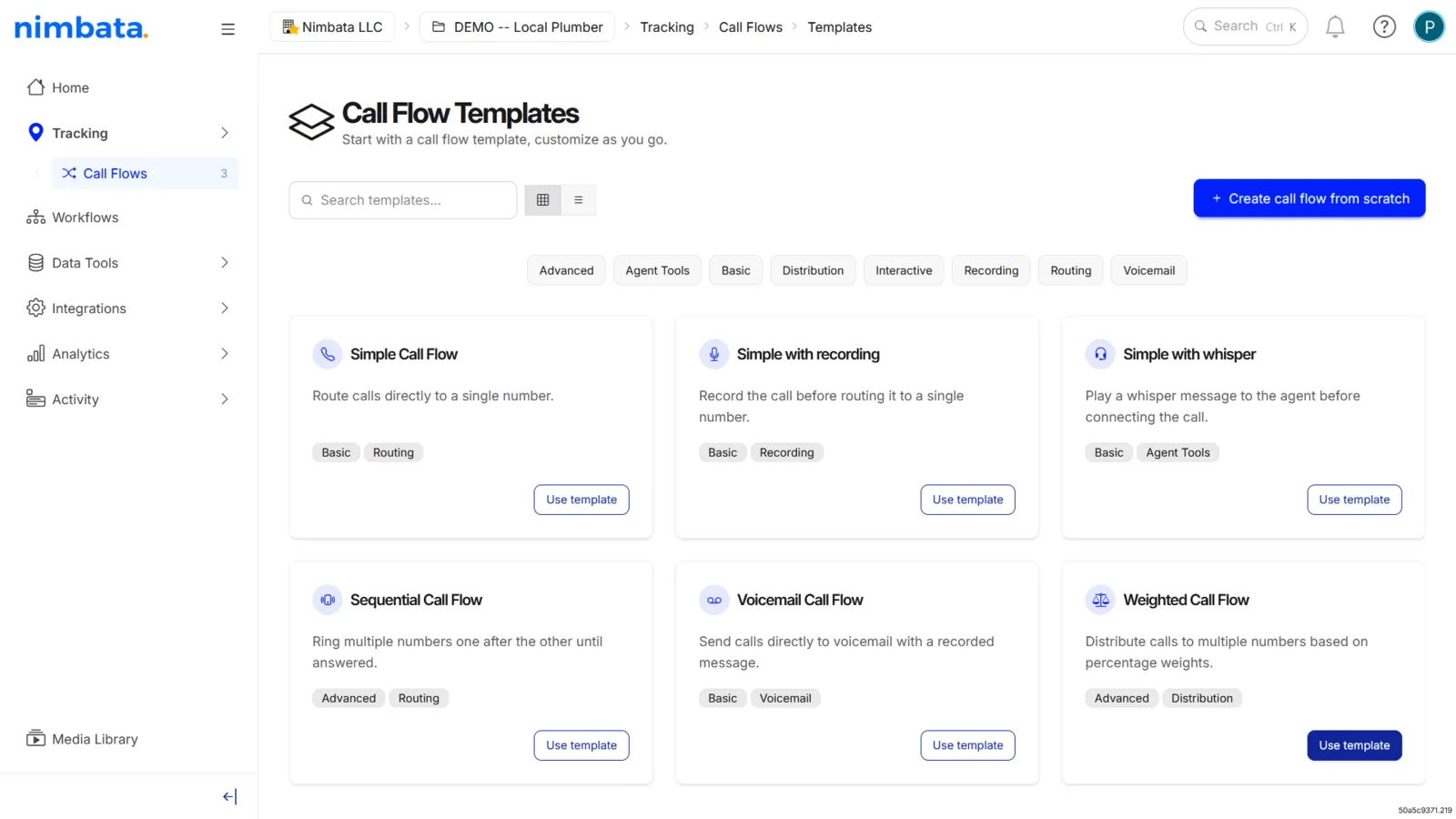Image resolution: width=1456 pixels, height=819 pixels.
Task: Toggle the hamburger menu icon
Action: point(227,29)
